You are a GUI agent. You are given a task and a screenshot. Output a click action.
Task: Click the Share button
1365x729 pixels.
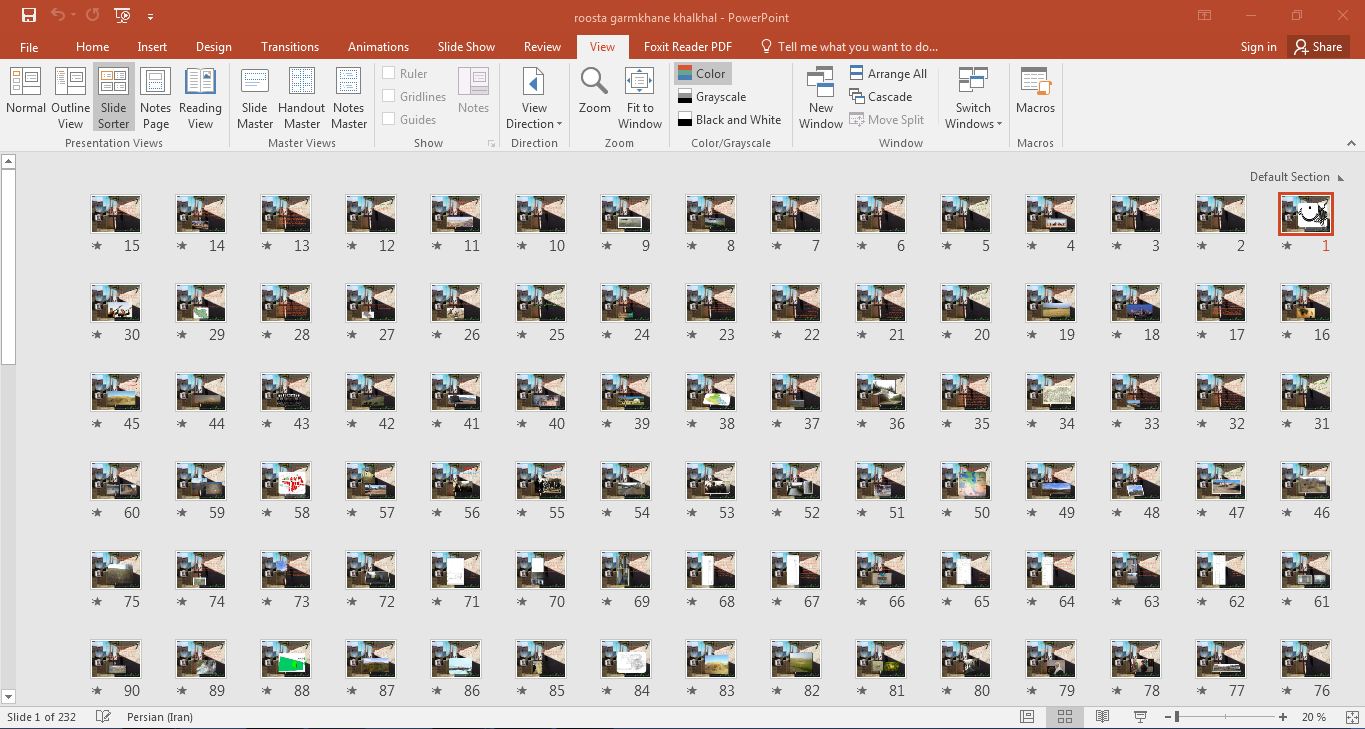1318,47
